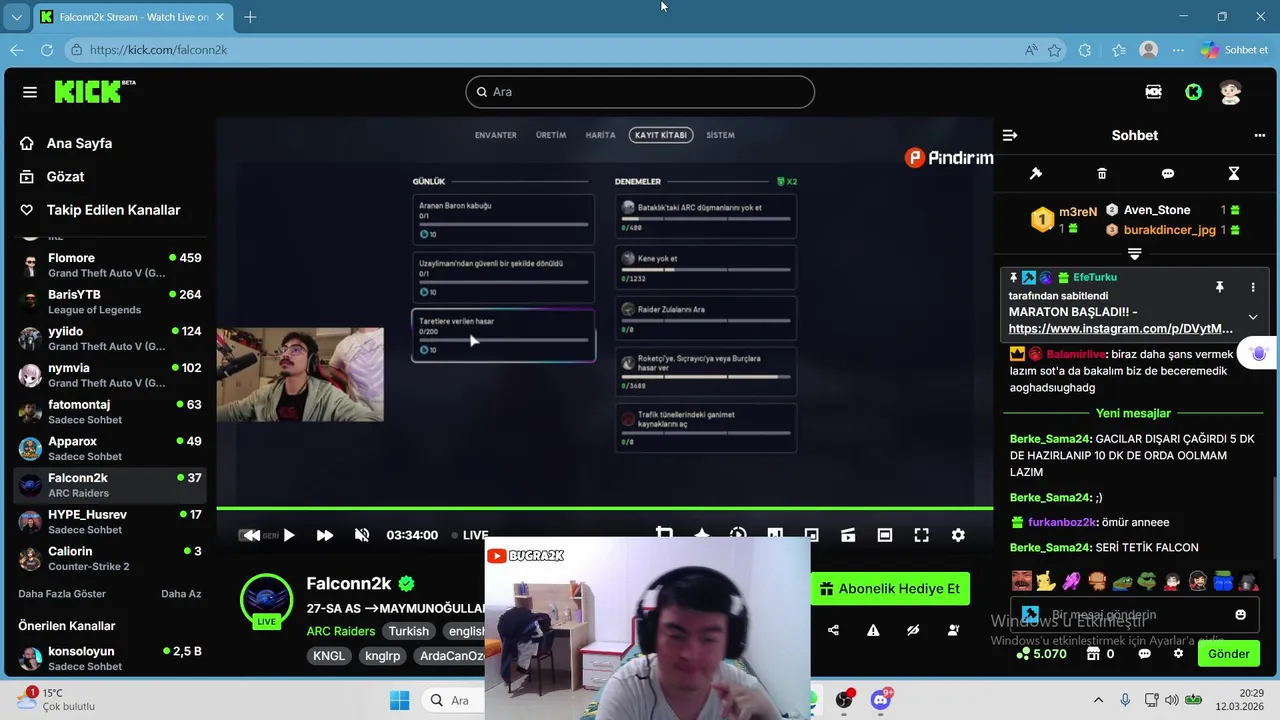
Task: Open the browser tab list dropdown
Action: tap(16, 17)
